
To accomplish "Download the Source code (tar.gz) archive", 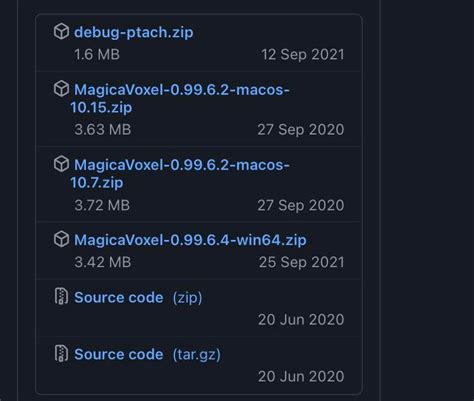I will point(147,354).
